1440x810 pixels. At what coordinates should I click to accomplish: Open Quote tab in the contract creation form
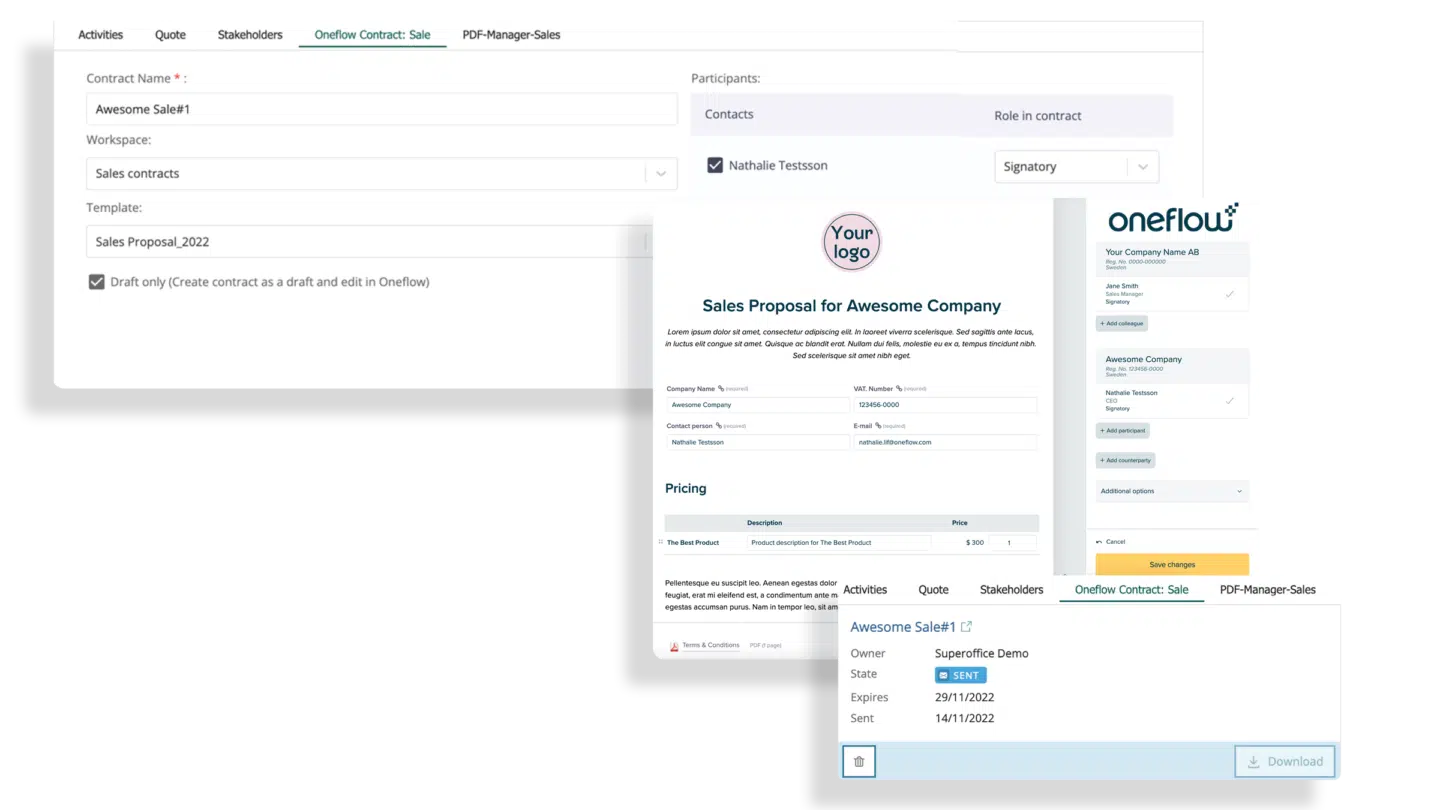[170, 35]
